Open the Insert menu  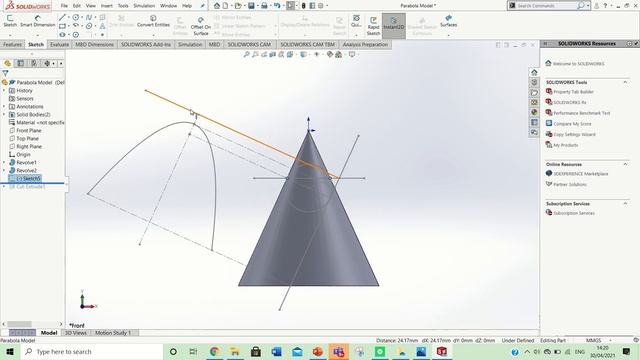click(x=107, y=6)
